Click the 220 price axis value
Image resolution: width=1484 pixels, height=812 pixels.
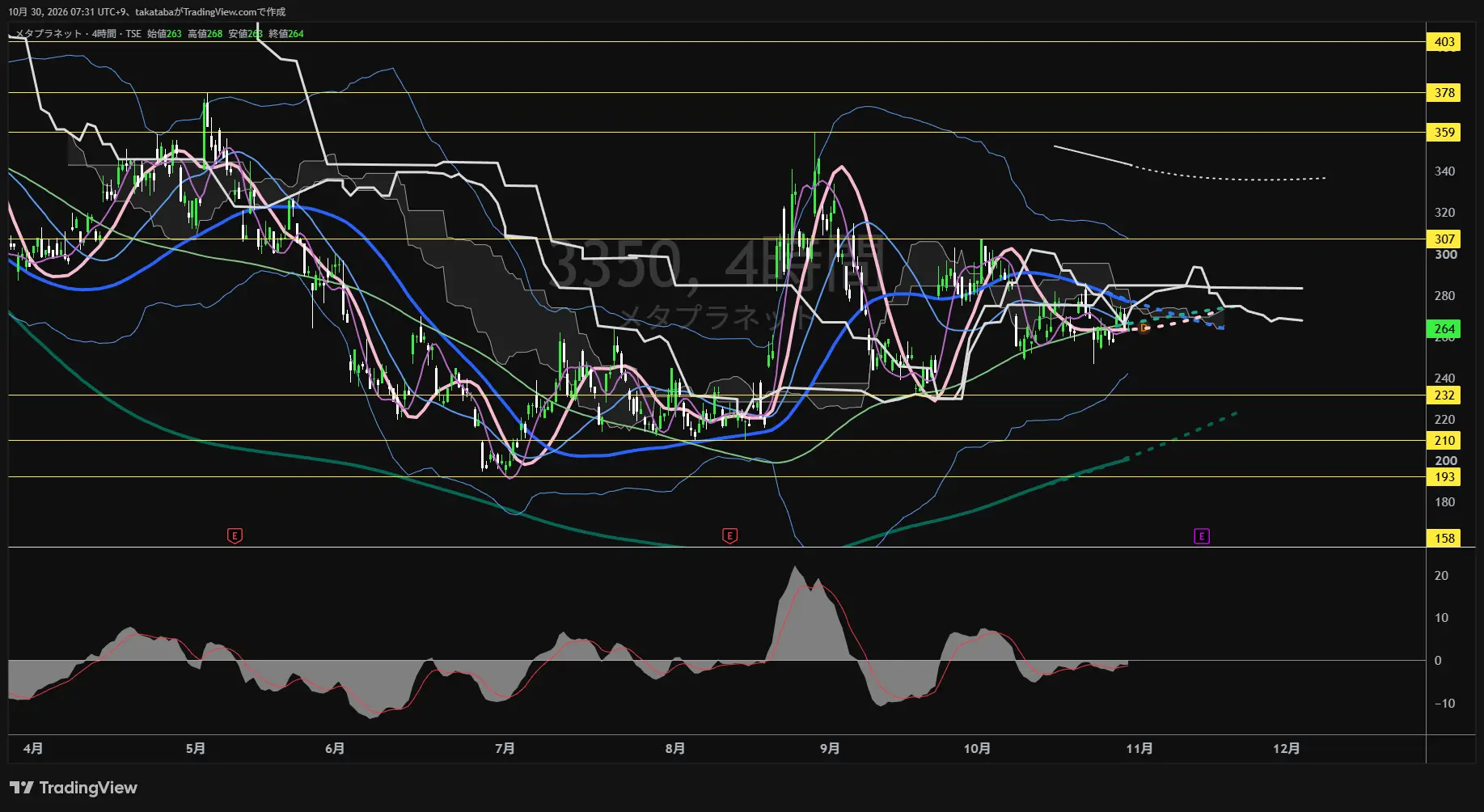click(1444, 420)
